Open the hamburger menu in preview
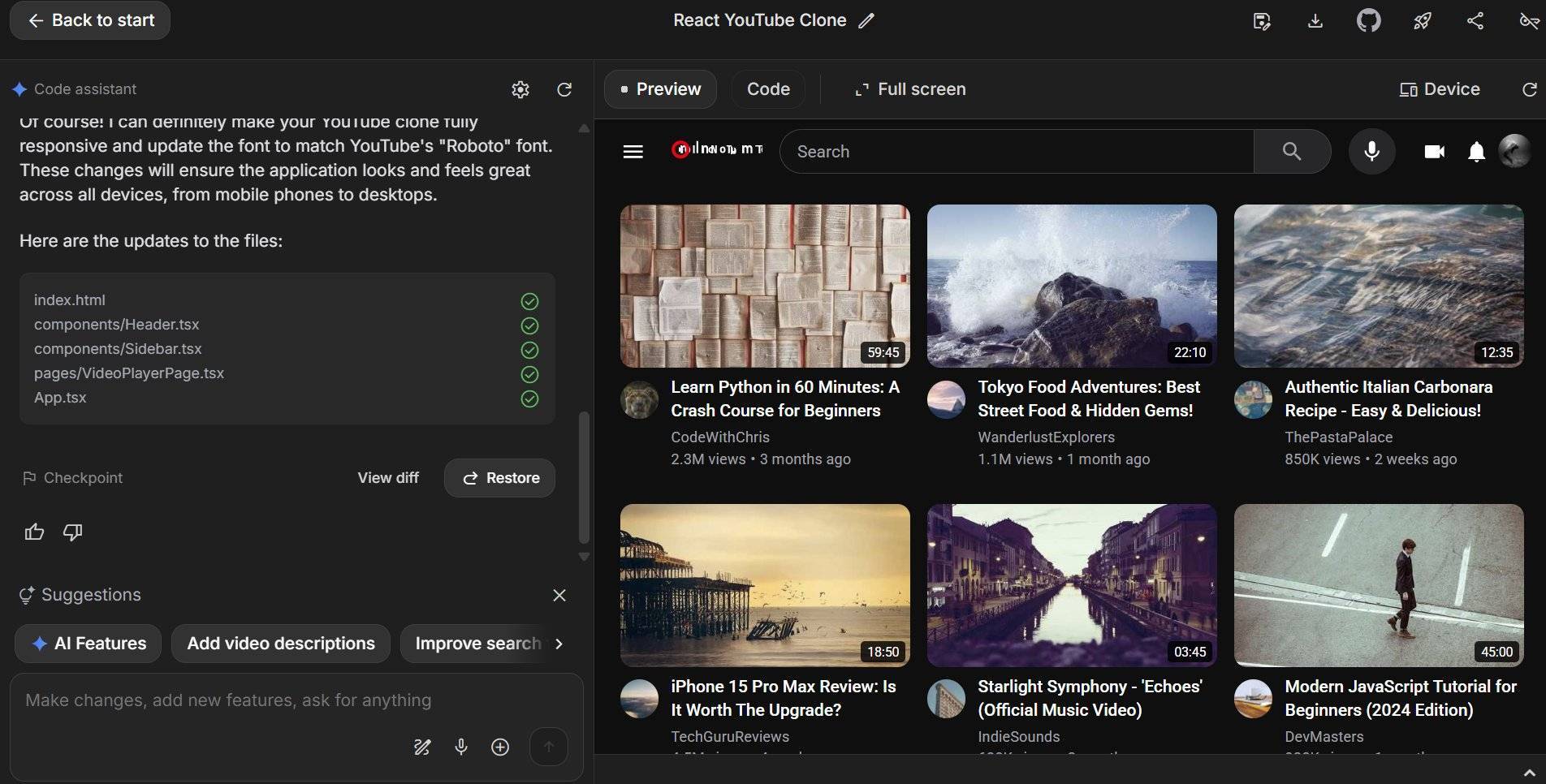The height and width of the screenshot is (784, 1546). [x=633, y=151]
